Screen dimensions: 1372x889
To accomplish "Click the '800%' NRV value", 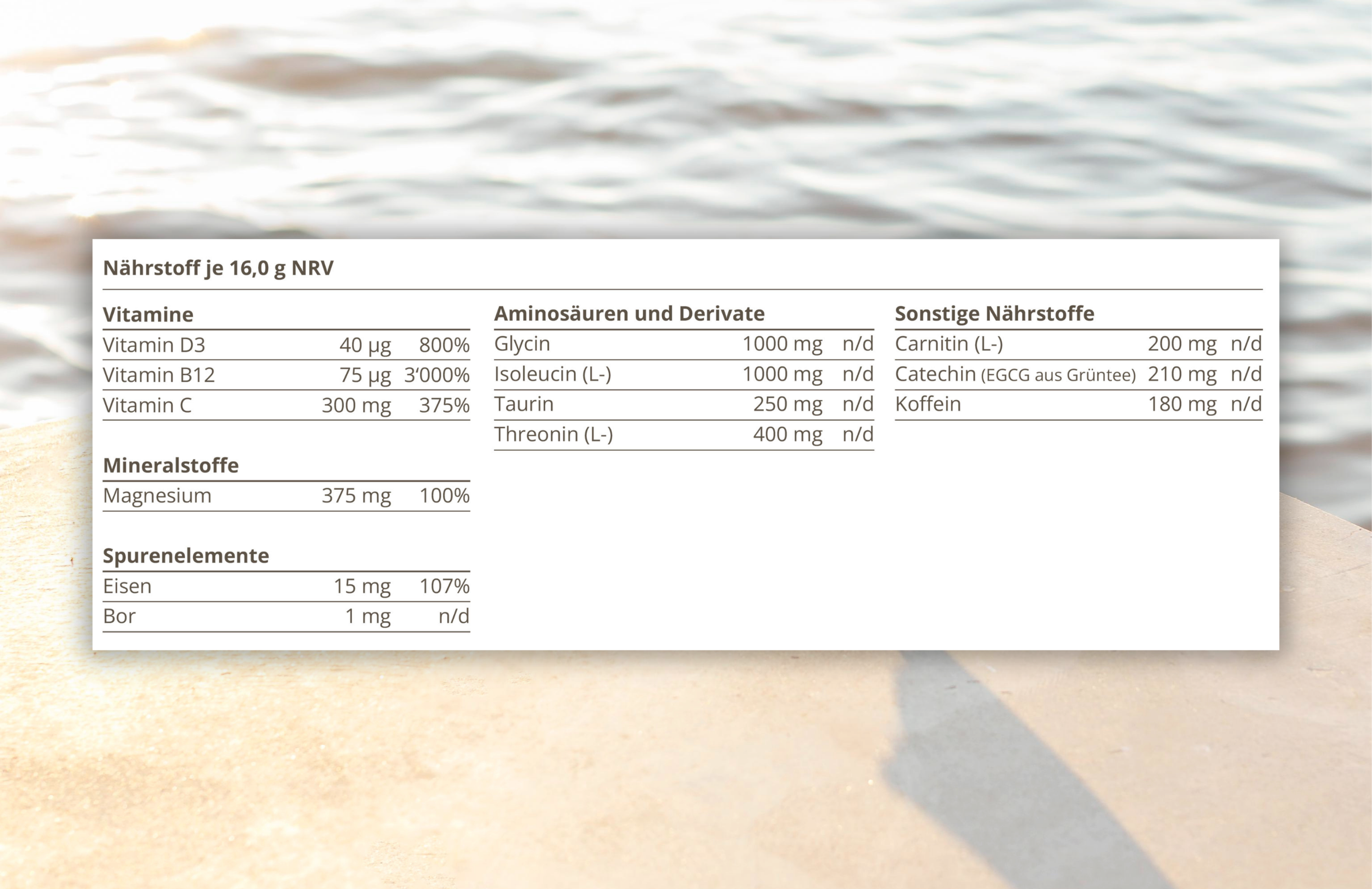I will (x=444, y=345).
